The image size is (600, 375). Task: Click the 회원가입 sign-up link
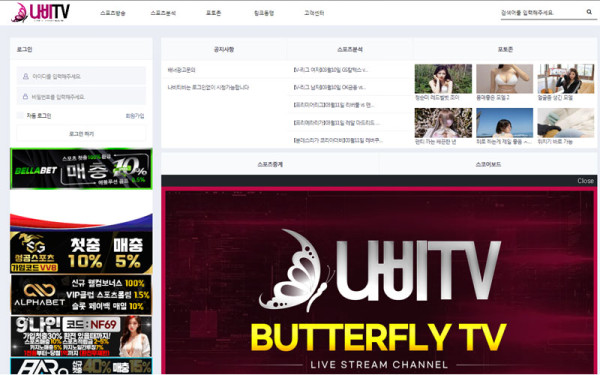(135, 116)
